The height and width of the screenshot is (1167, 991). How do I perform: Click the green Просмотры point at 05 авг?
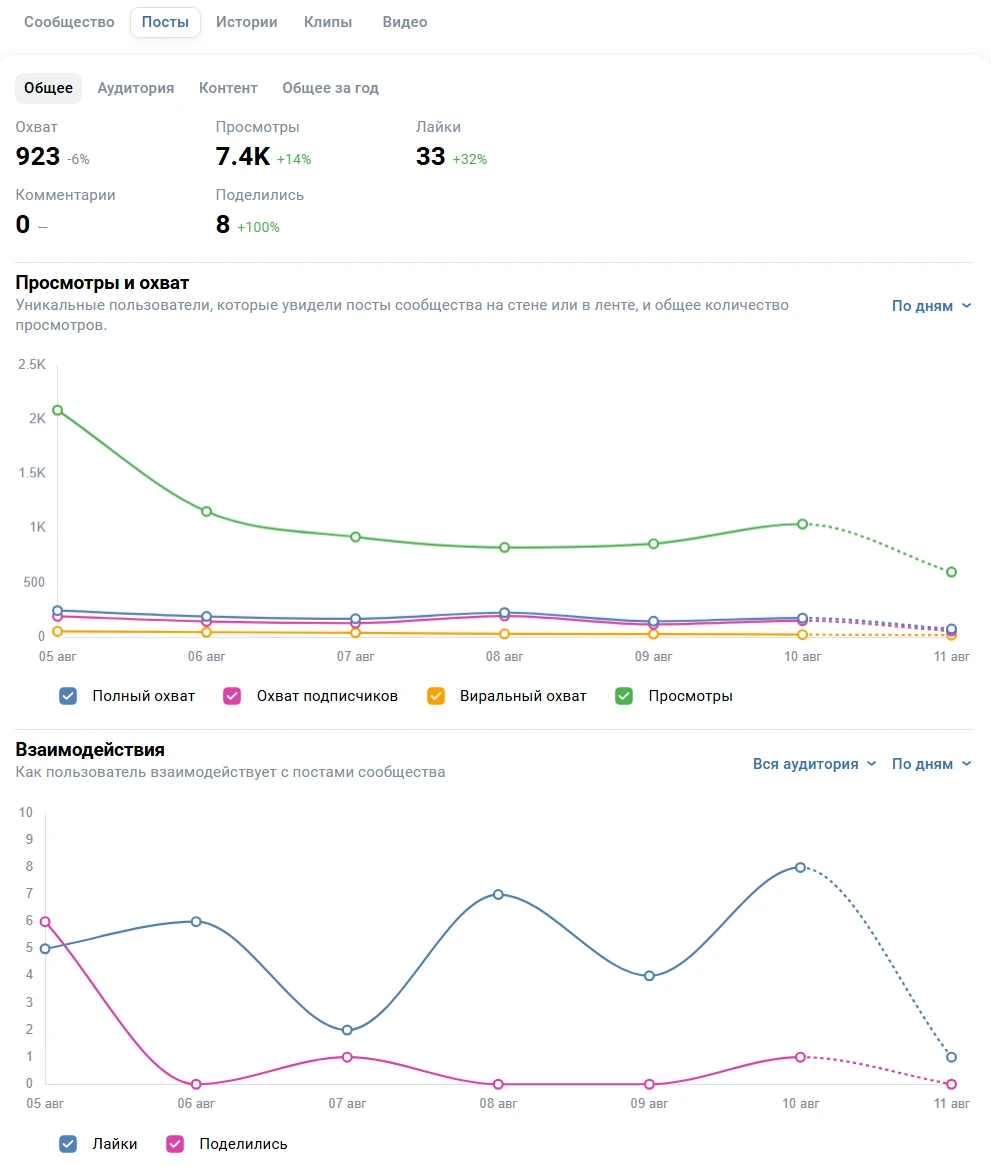(x=58, y=410)
